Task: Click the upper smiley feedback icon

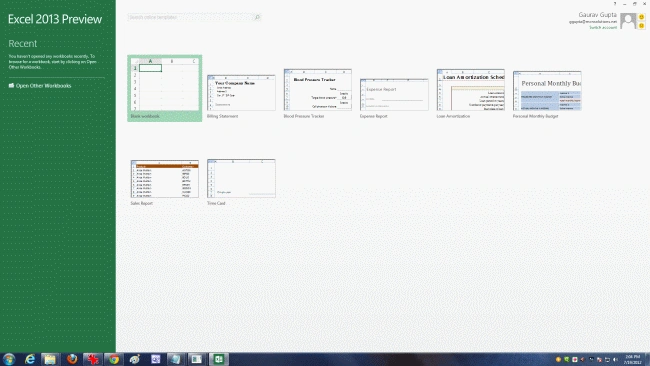Action: tap(641, 17)
